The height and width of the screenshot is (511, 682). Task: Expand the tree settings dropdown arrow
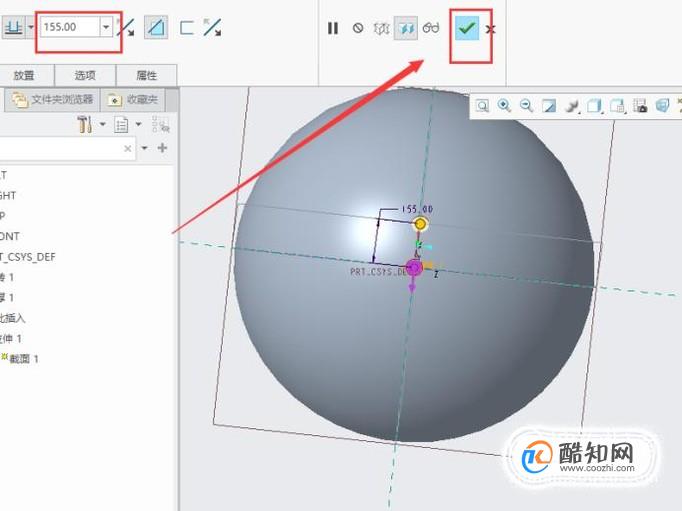pos(103,124)
